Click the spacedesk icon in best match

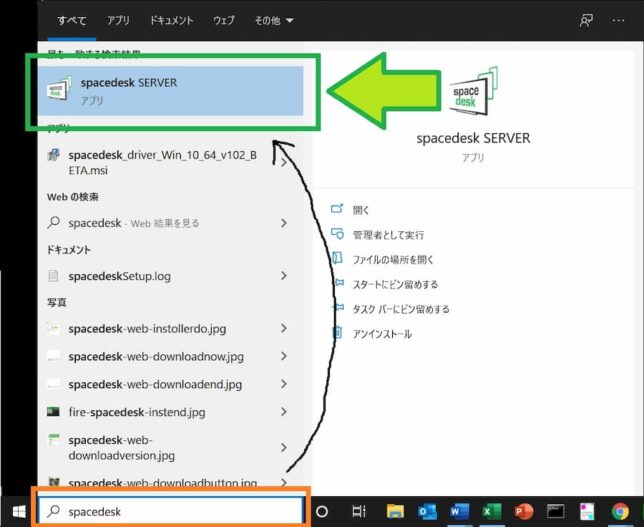coord(59,88)
